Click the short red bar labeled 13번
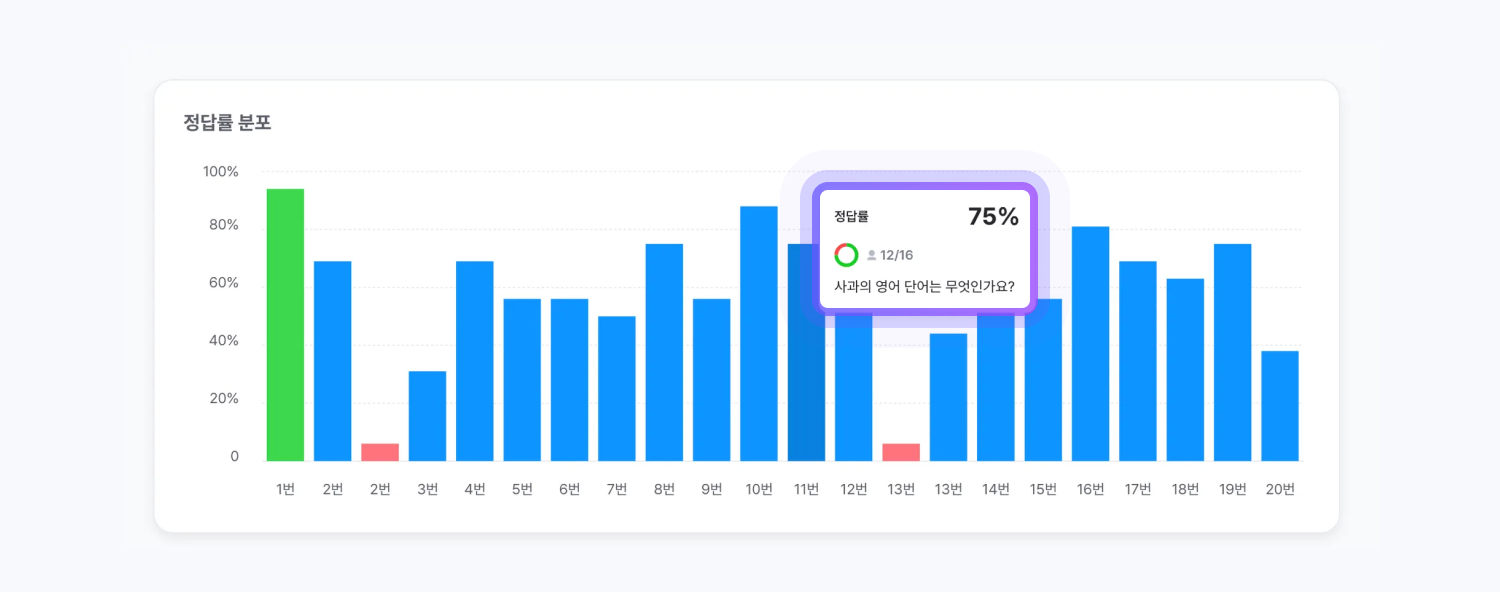Screen dimensions: 1500x592 [x=901, y=452]
